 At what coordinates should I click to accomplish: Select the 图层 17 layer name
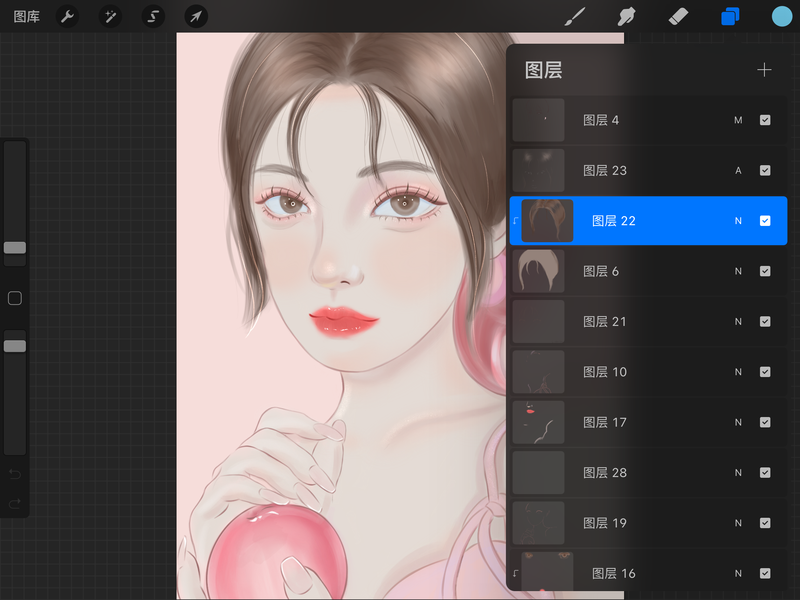point(605,422)
